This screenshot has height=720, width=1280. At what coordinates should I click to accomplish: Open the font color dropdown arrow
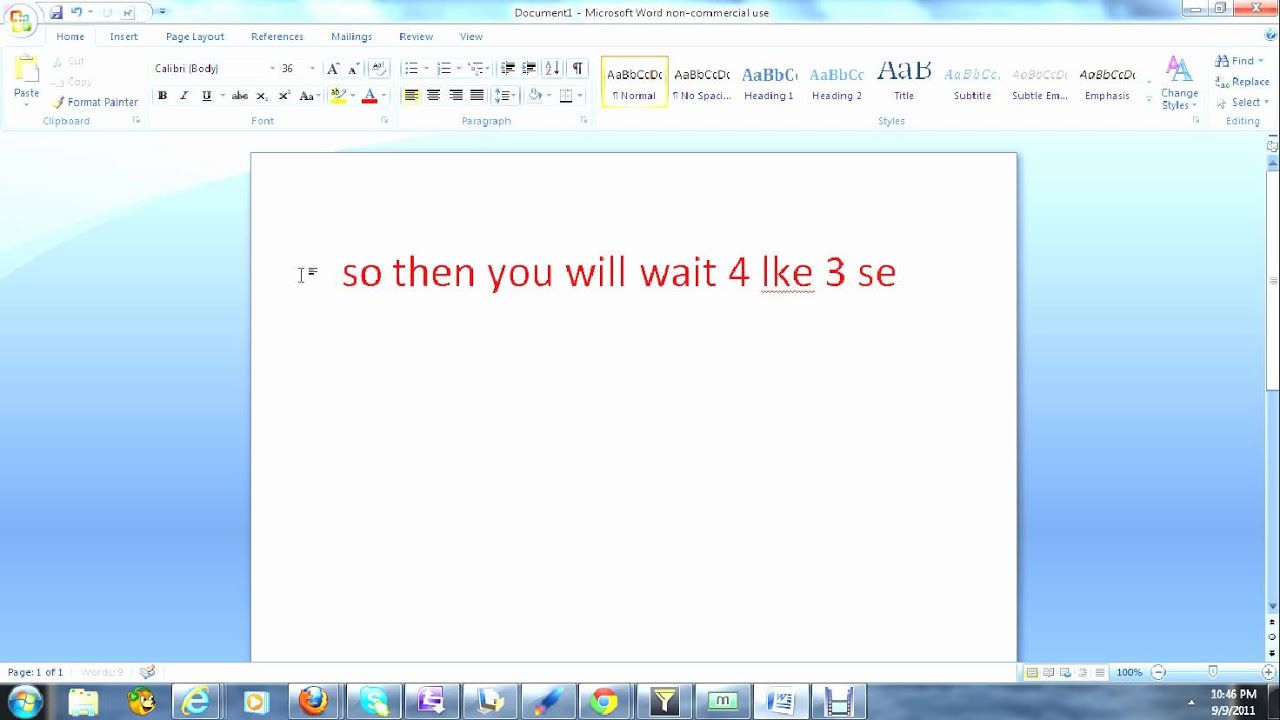click(384, 96)
